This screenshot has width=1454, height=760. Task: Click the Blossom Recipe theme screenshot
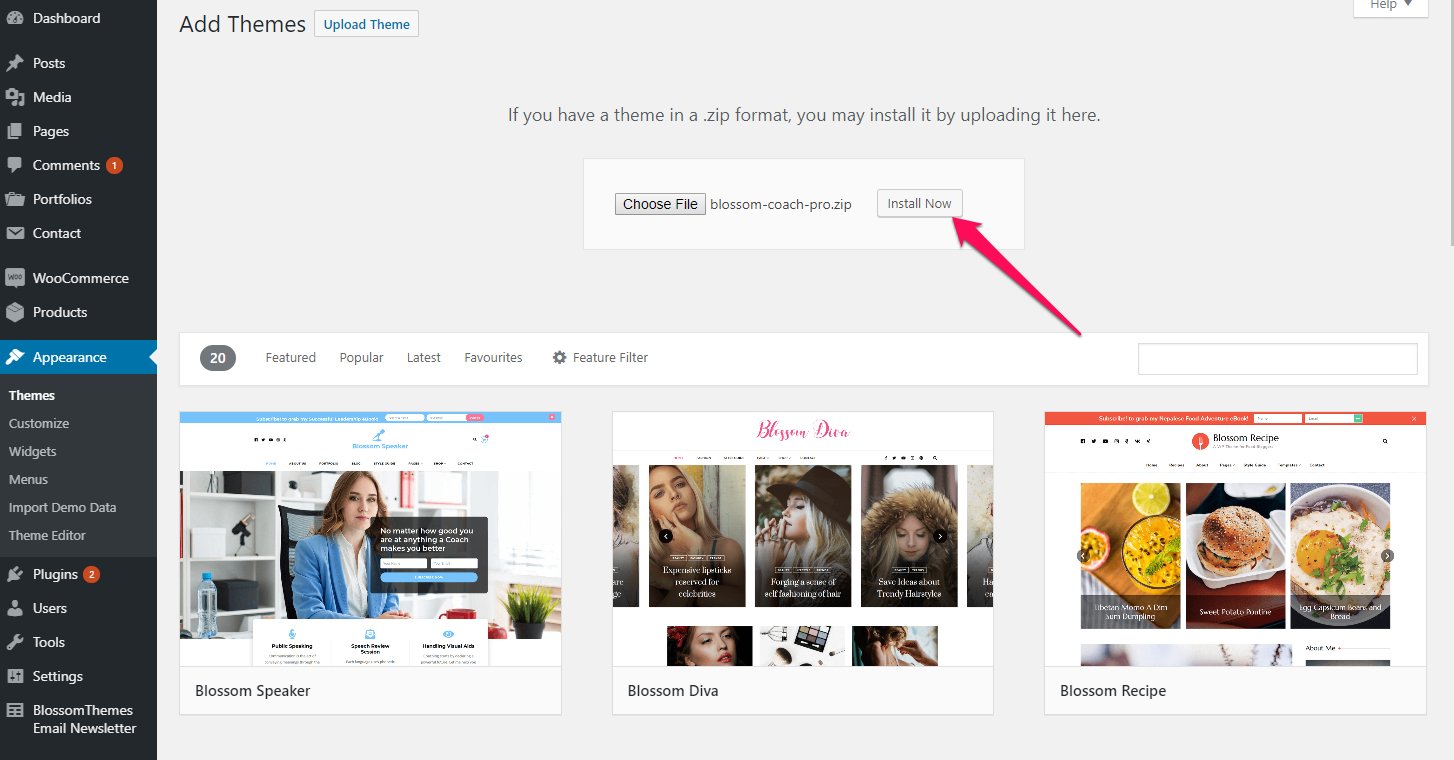[x=1235, y=538]
